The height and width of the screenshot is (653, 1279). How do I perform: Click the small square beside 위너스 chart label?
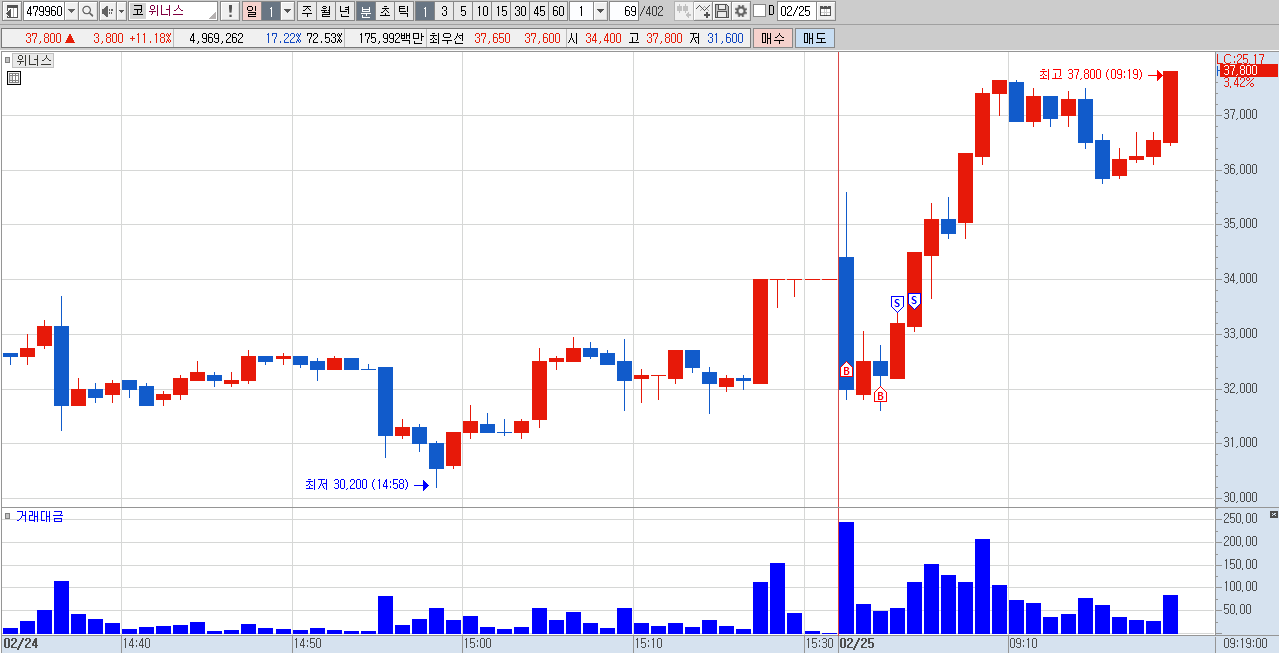click(7, 60)
